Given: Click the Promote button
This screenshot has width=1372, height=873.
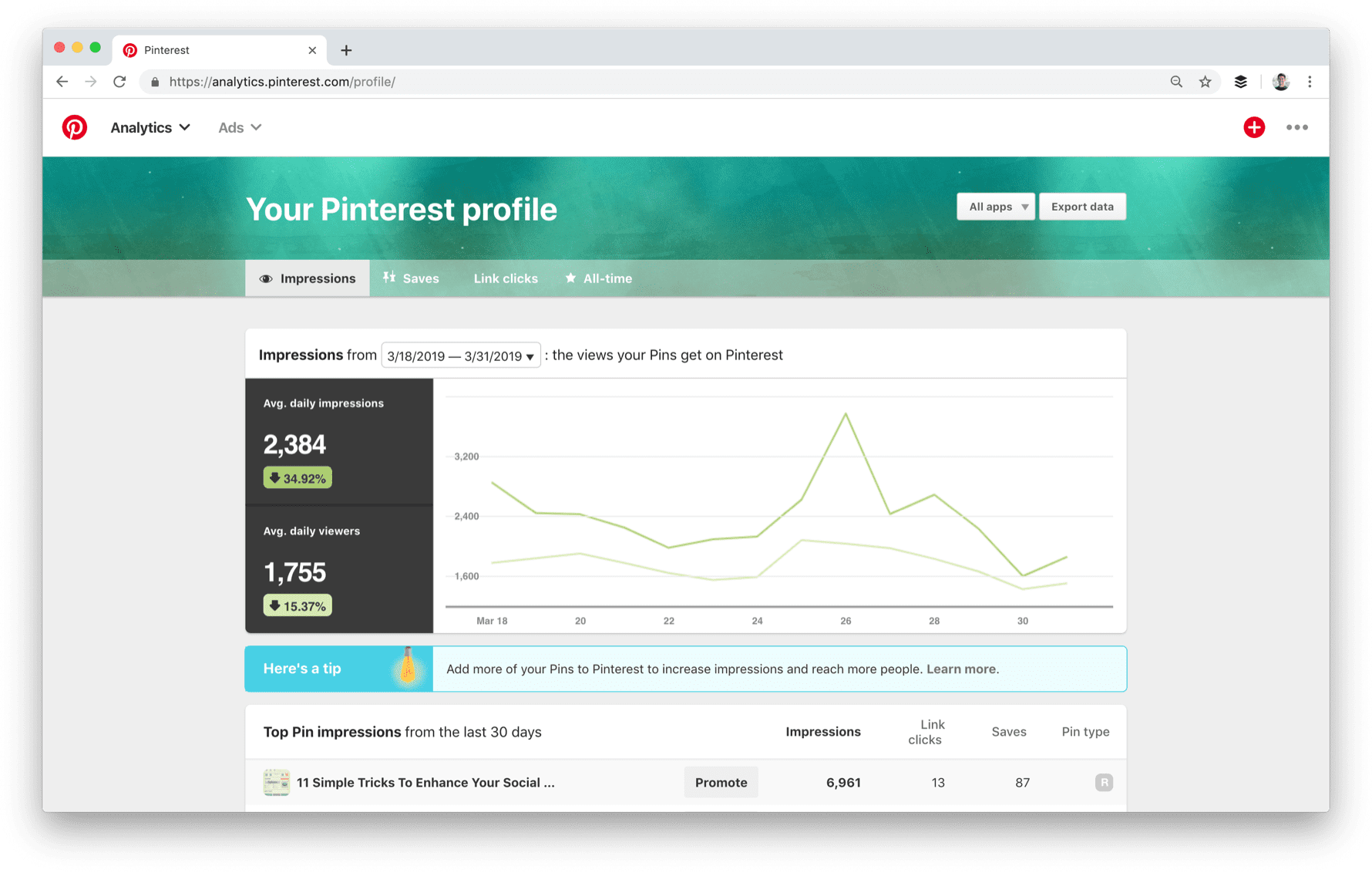Looking at the screenshot, I should pyautogui.click(x=721, y=783).
